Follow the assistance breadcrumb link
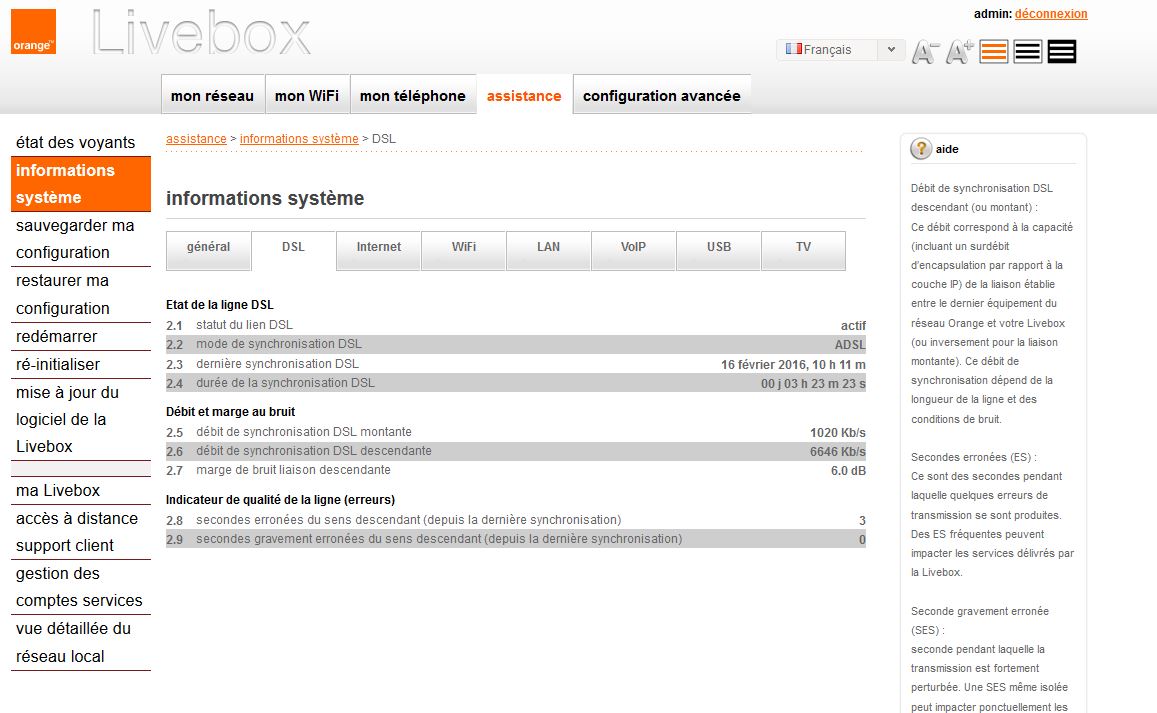 (196, 139)
